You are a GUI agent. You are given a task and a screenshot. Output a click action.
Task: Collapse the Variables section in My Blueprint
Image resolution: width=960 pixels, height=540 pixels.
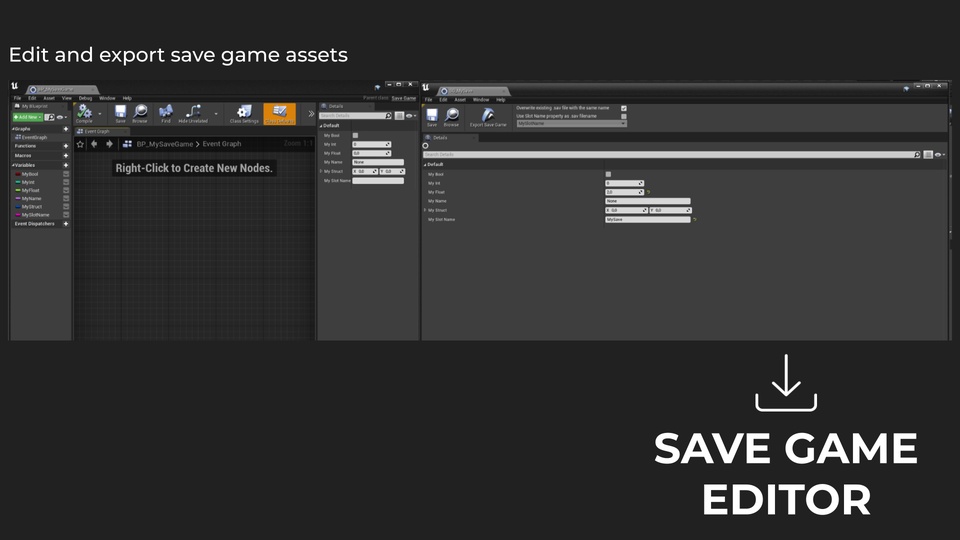[x=13, y=165]
